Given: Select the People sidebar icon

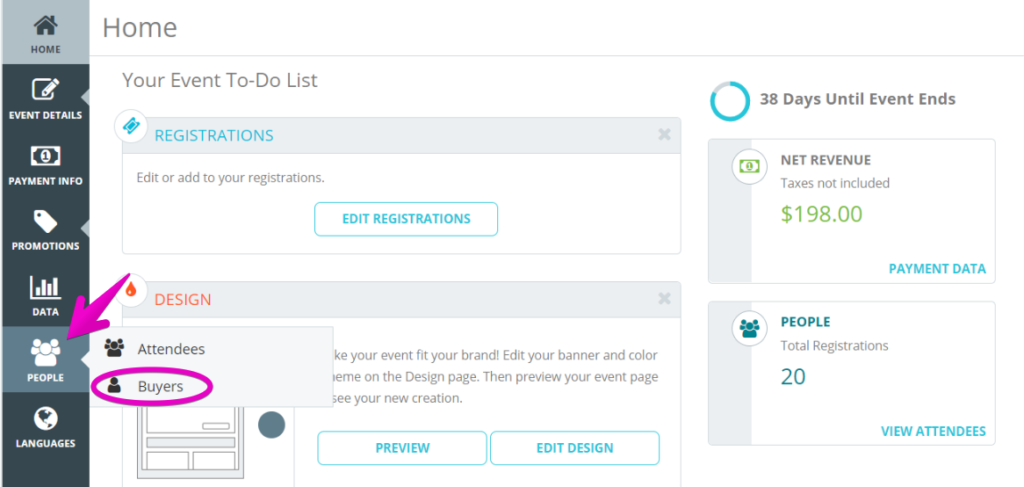Looking at the screenshot, I should (45, 353).
